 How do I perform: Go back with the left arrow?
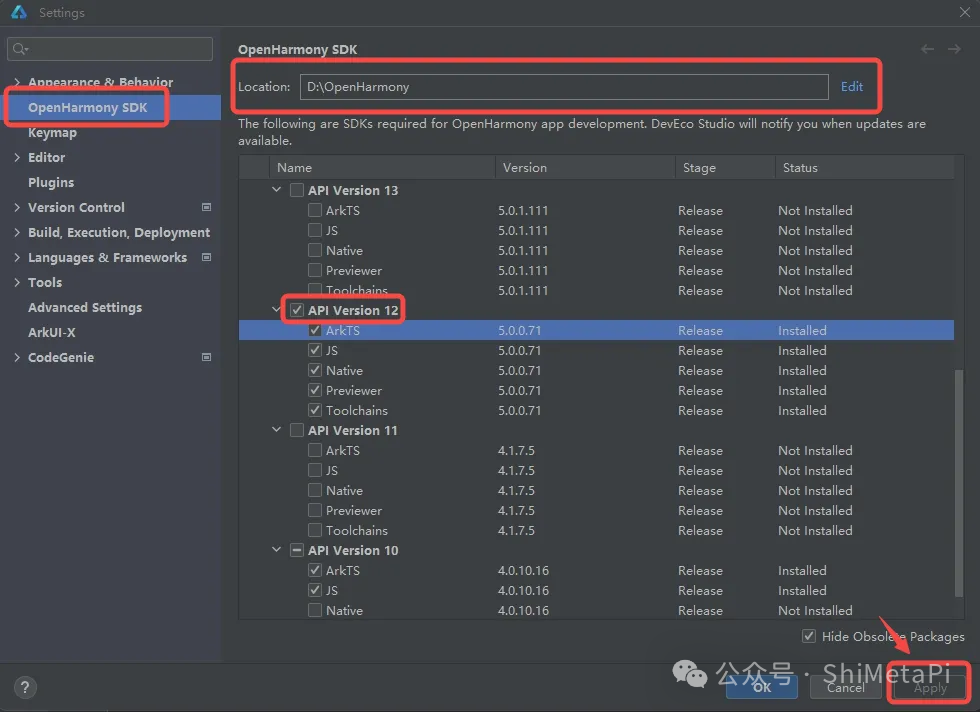pyautogui.click(x=928, y=49)
